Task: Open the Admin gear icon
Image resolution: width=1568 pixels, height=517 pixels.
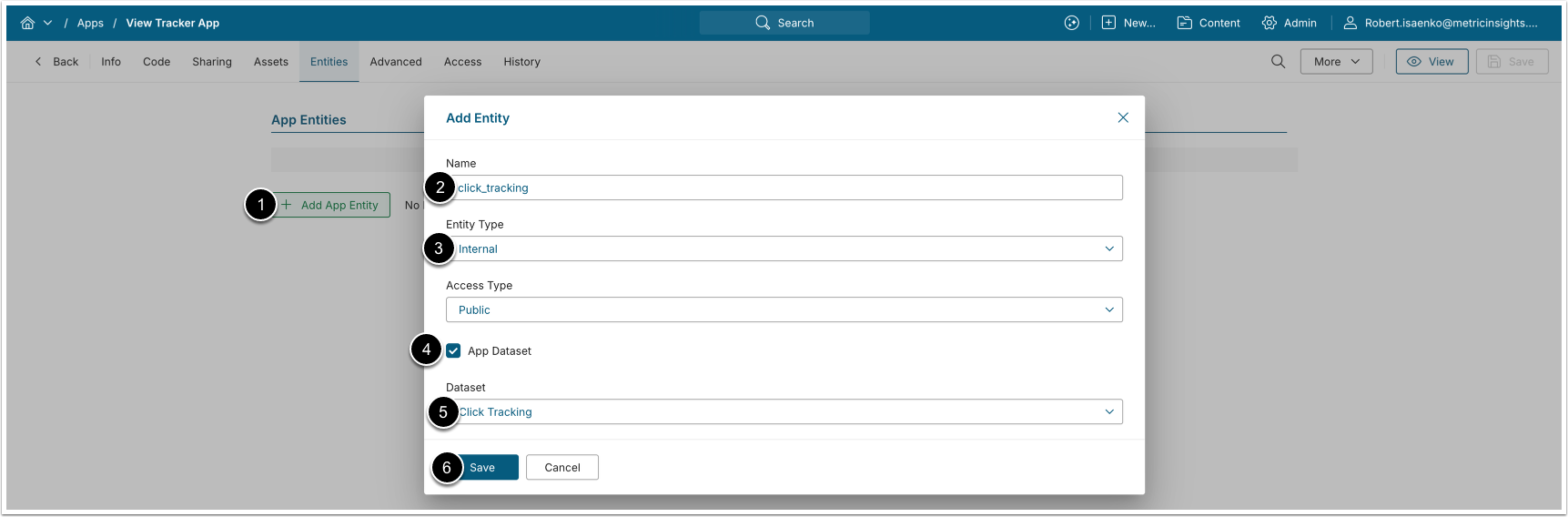Action: 1269,23
